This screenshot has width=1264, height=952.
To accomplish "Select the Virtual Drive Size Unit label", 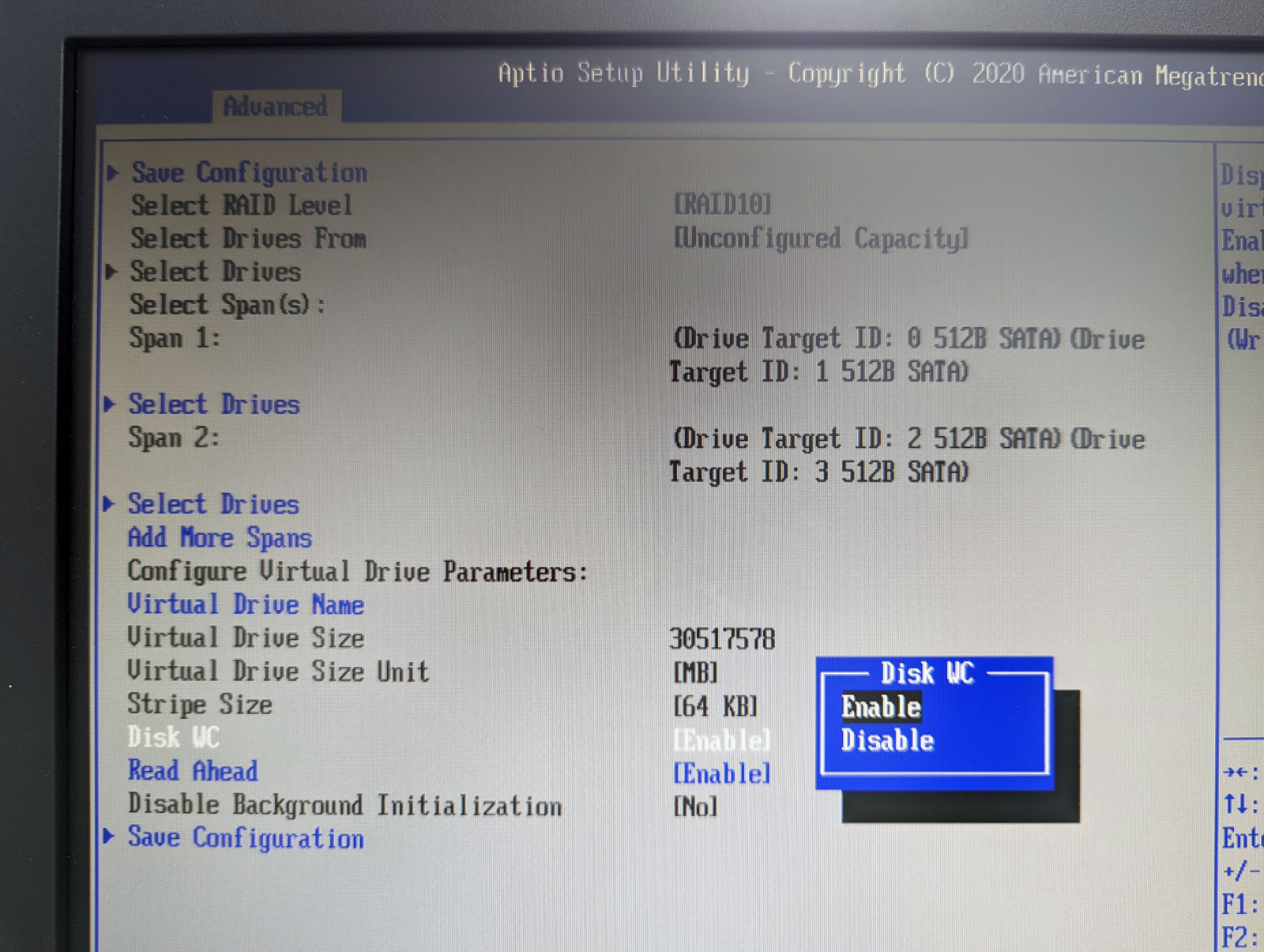I will [278, 671].
